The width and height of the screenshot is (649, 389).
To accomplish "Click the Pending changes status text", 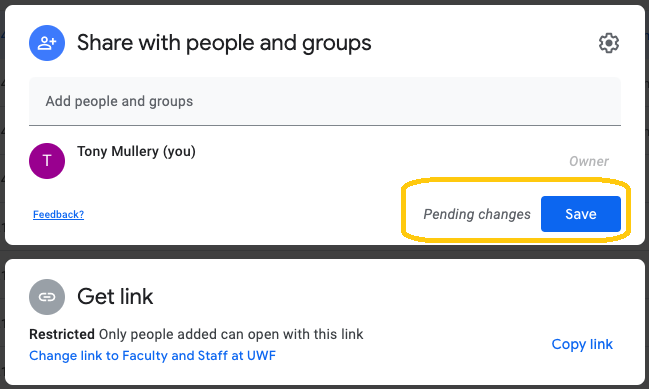I will (477, 214).
